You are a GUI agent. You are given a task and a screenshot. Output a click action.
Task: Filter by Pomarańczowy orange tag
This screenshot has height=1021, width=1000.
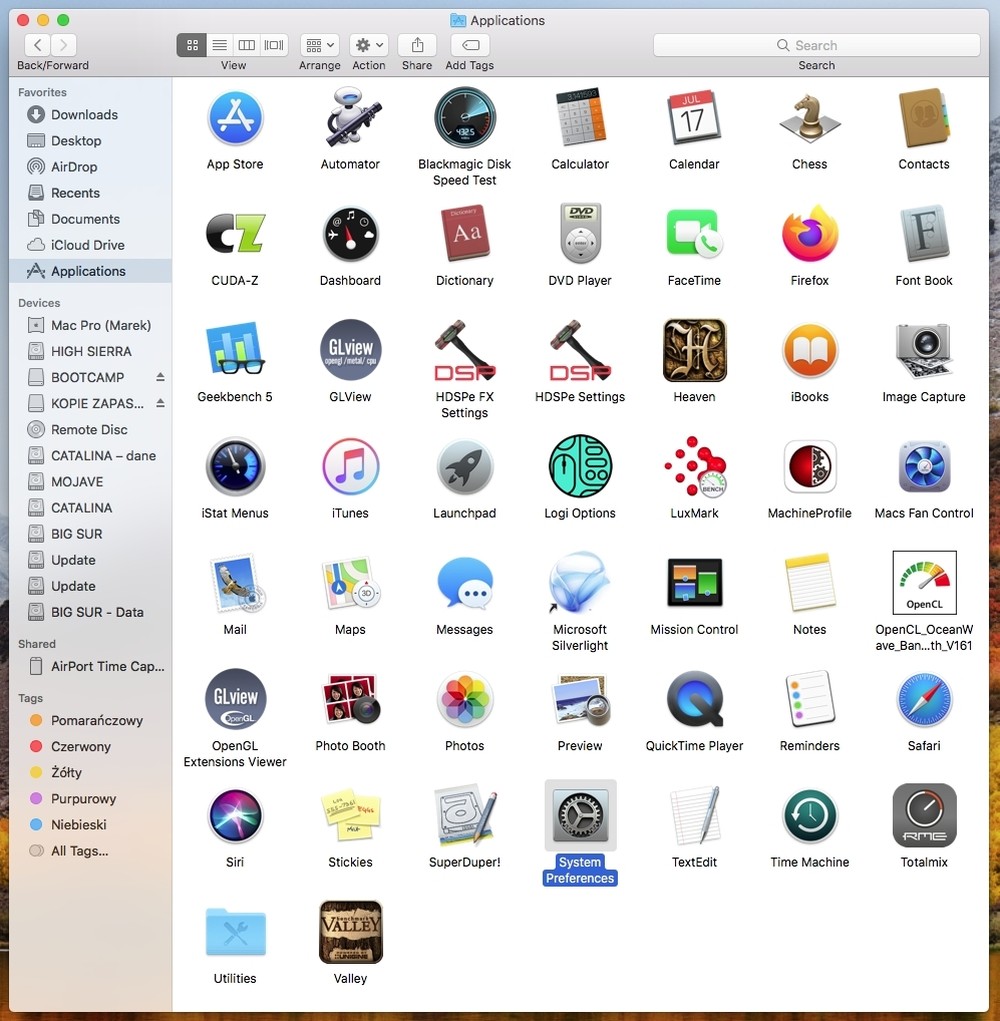click(x=90, y=720)
